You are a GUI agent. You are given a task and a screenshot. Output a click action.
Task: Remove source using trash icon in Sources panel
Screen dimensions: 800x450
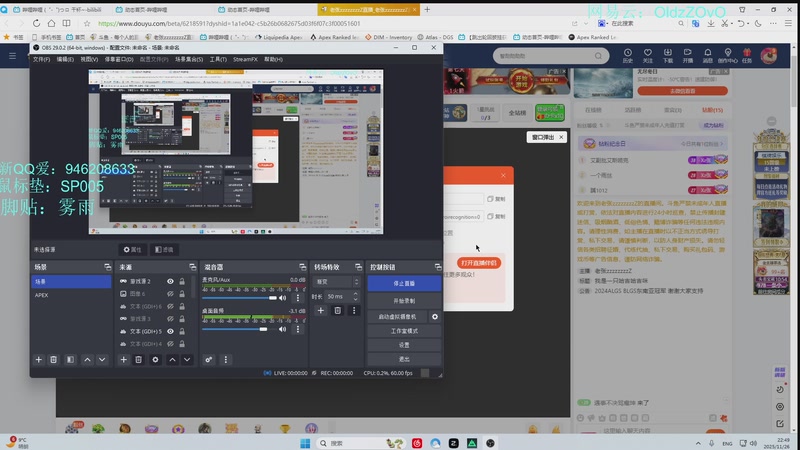point(138,360)
